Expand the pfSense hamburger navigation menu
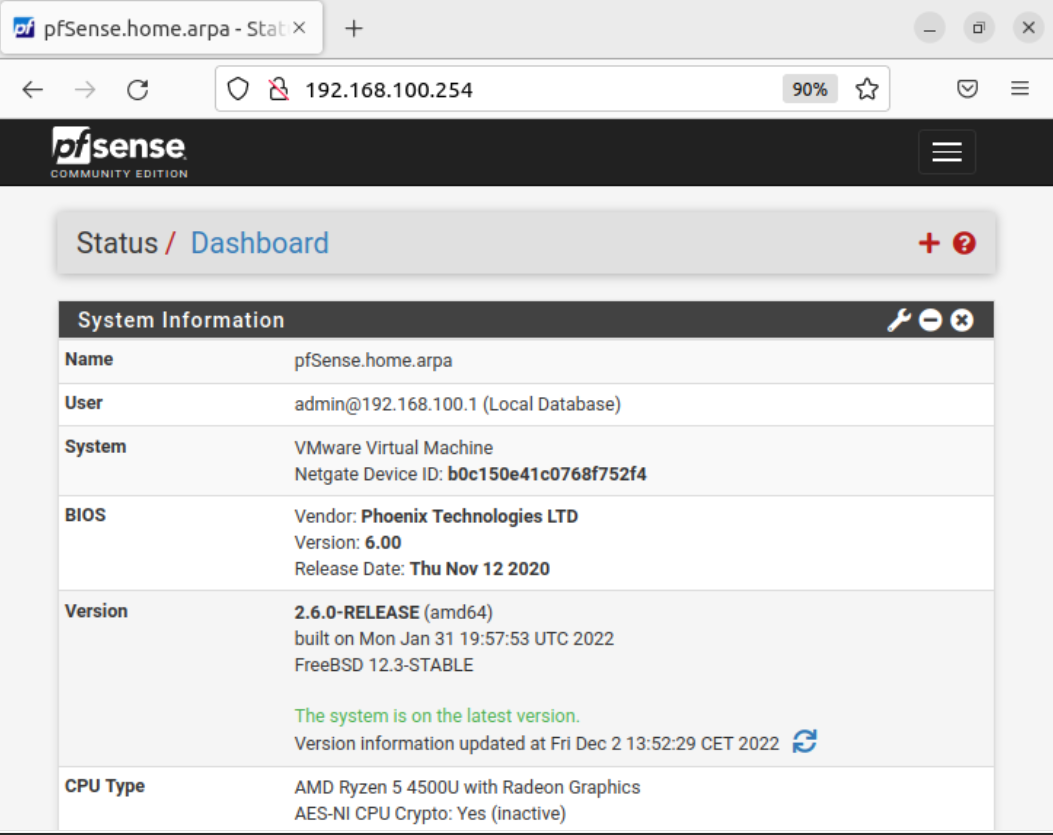Screen dimensions: 1053x835 coord(946,152)
